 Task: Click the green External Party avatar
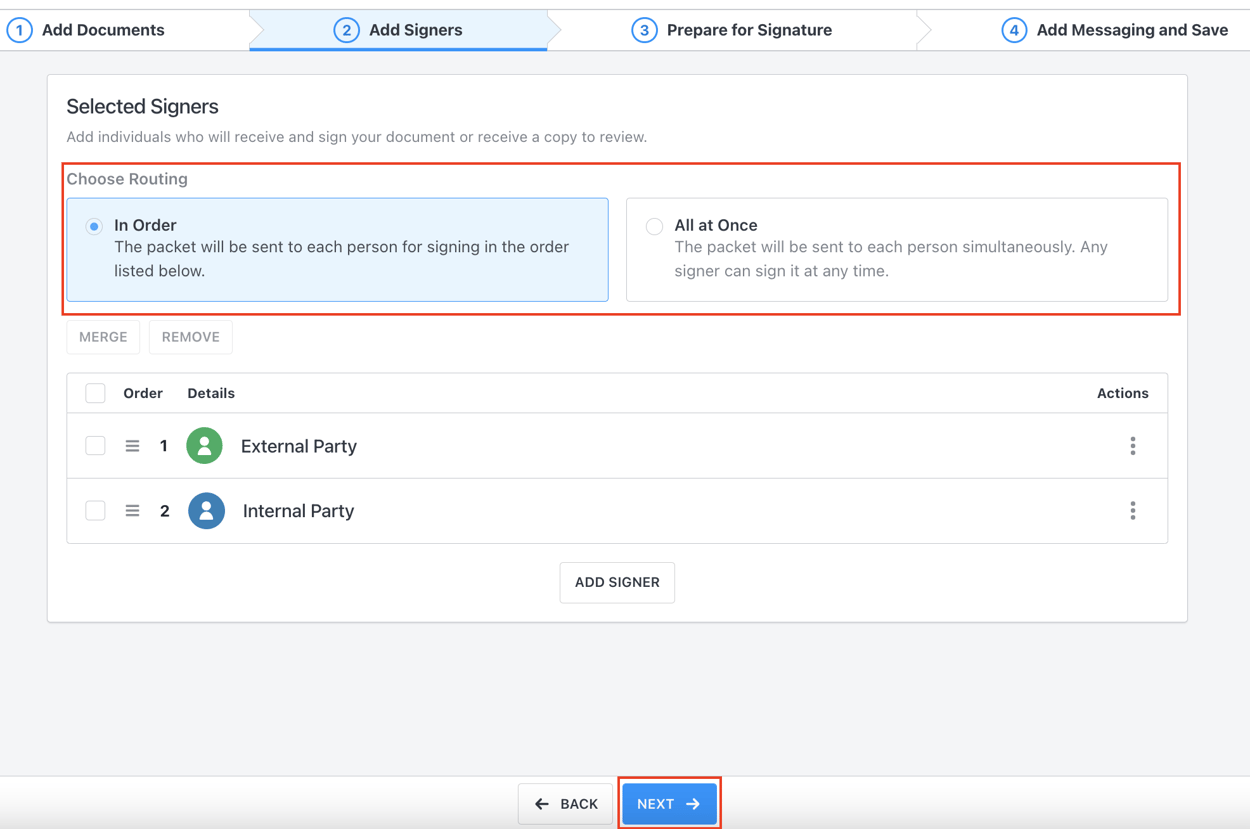(204, 446)
